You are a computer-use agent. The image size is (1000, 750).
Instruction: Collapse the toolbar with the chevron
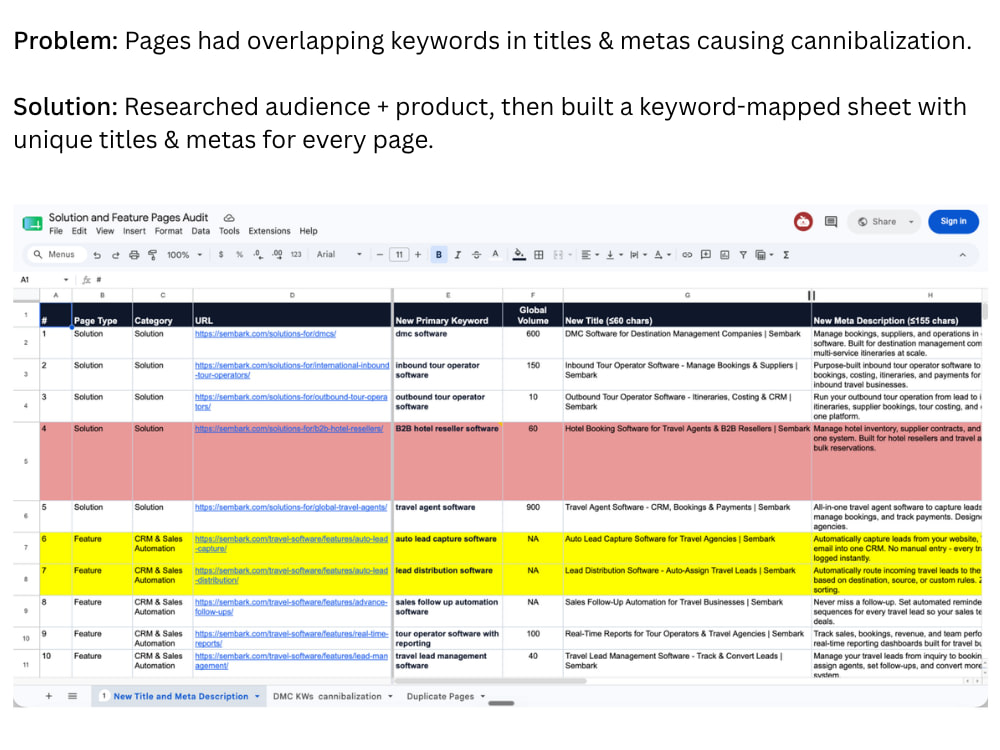pos(962,254)
